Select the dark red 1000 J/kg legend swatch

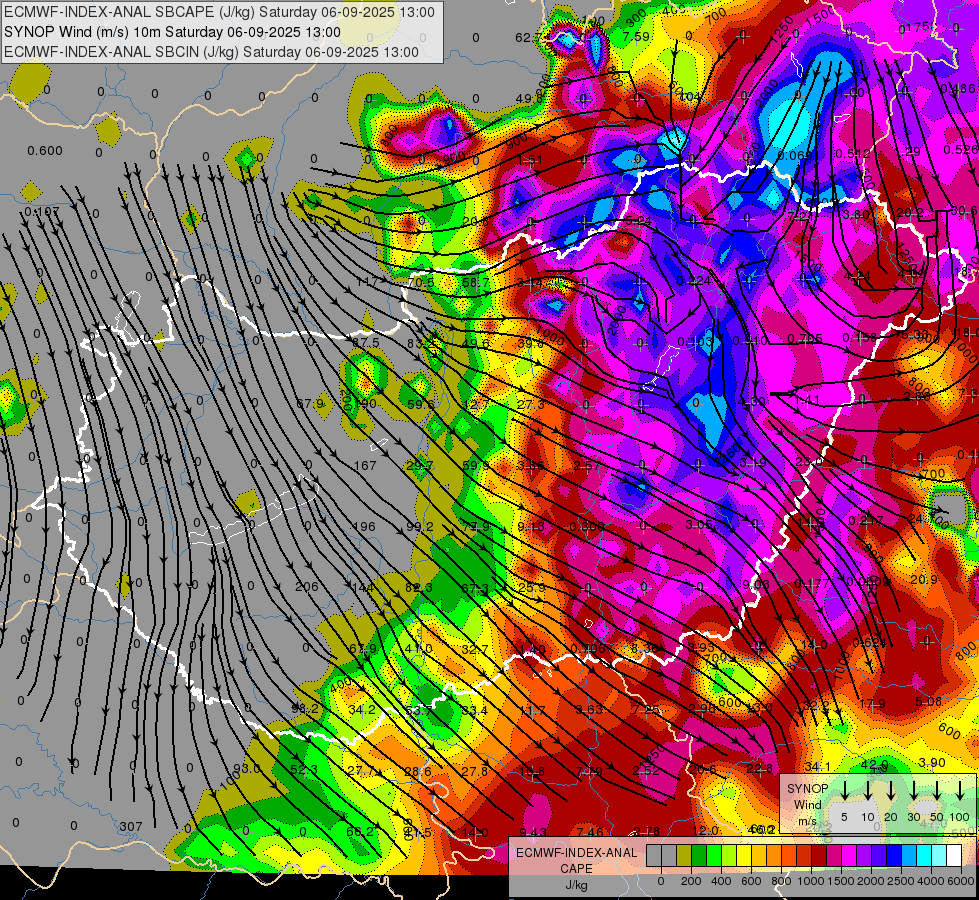(x=819, y=855)
